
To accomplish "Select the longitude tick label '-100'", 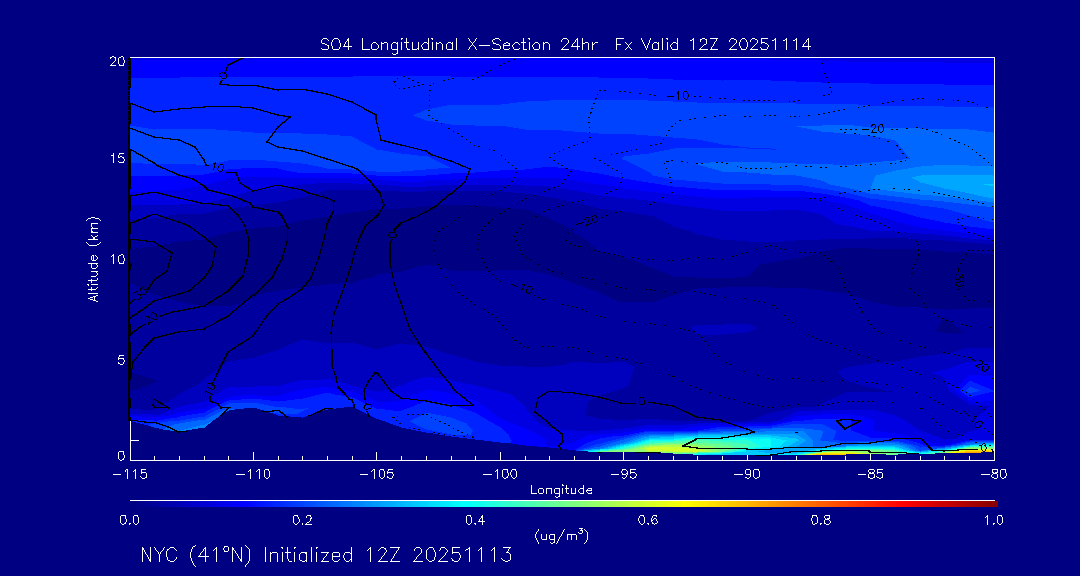I will coord(500,475).
